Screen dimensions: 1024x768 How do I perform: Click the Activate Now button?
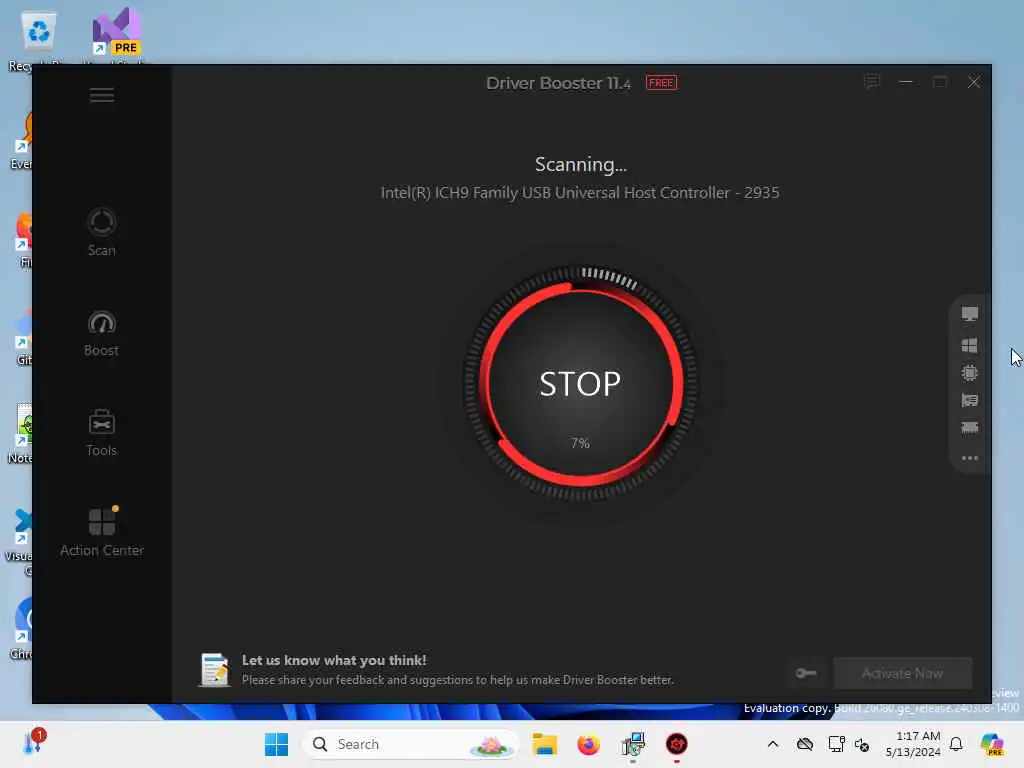(x=903, y=673)
